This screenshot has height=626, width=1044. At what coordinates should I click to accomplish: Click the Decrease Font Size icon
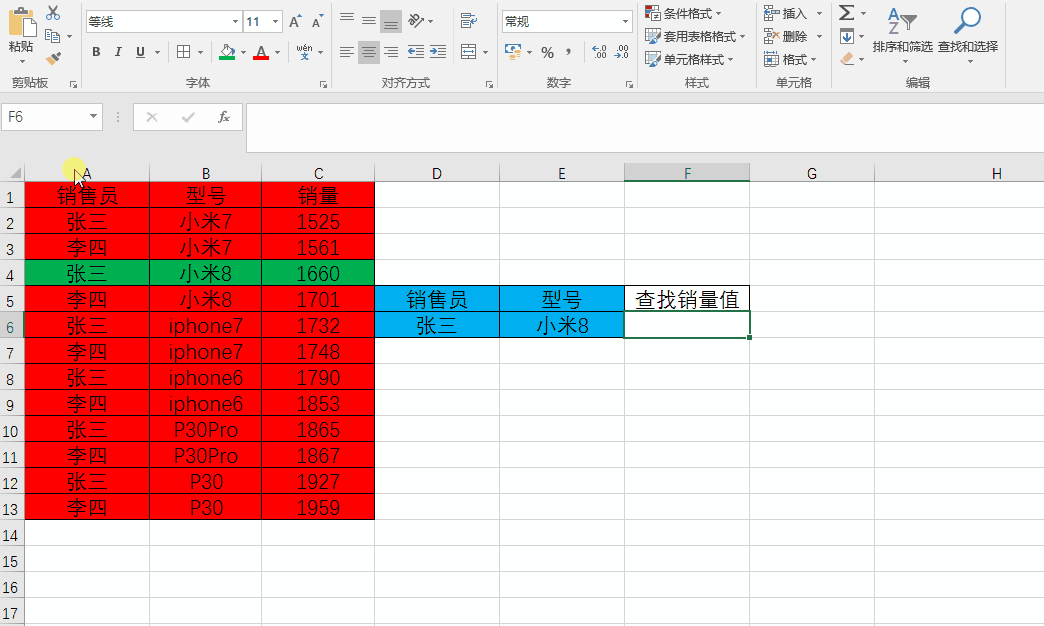(318, 22)
